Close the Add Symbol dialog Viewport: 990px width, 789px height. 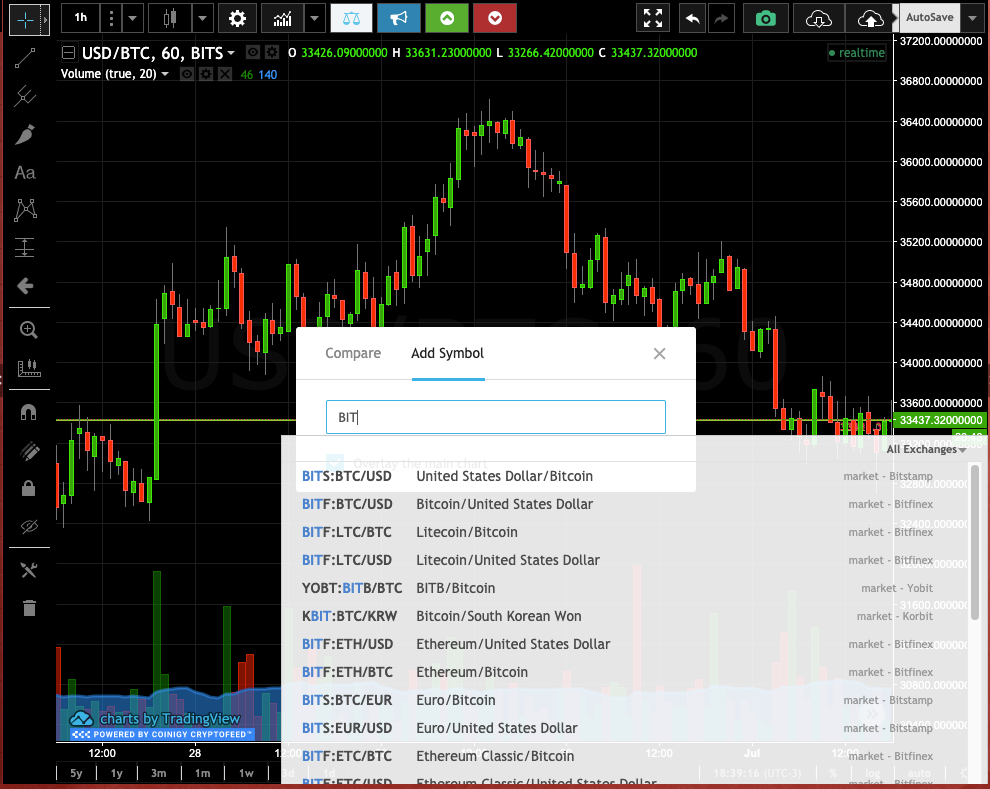(659, 353)
